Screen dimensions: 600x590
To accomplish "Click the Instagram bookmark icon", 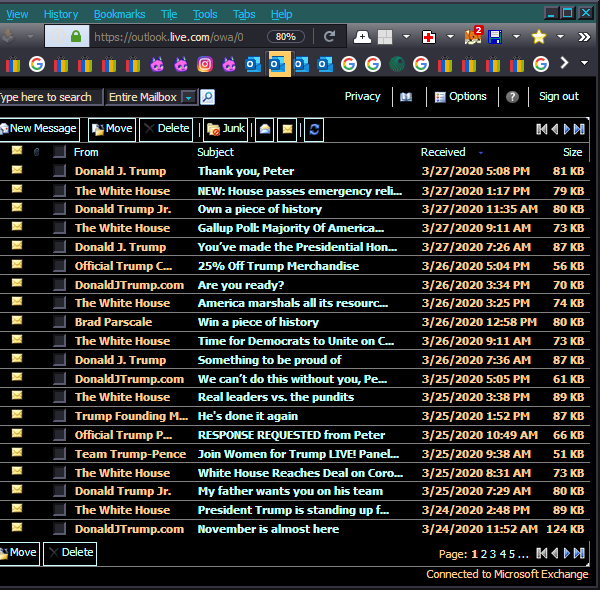I will tap(205, 64).
